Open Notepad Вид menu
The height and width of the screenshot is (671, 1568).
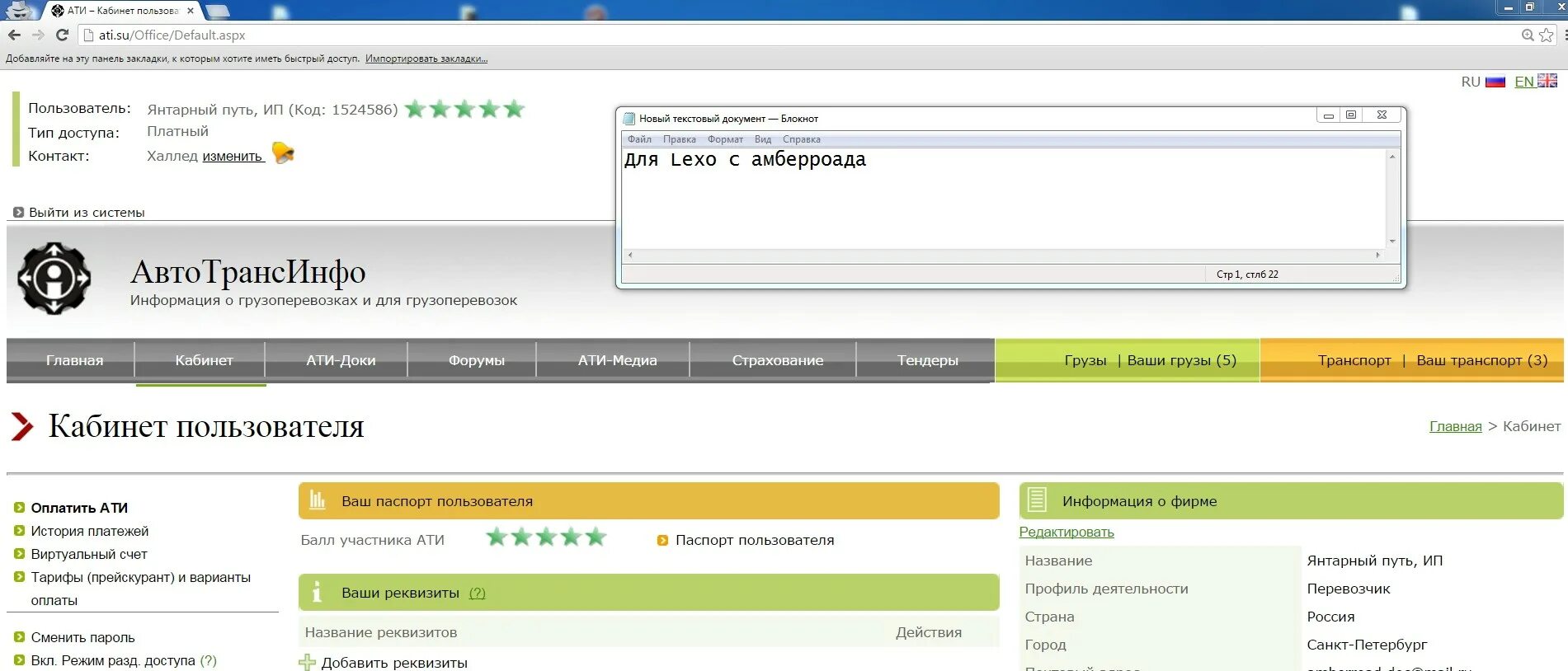click(763, 139)
